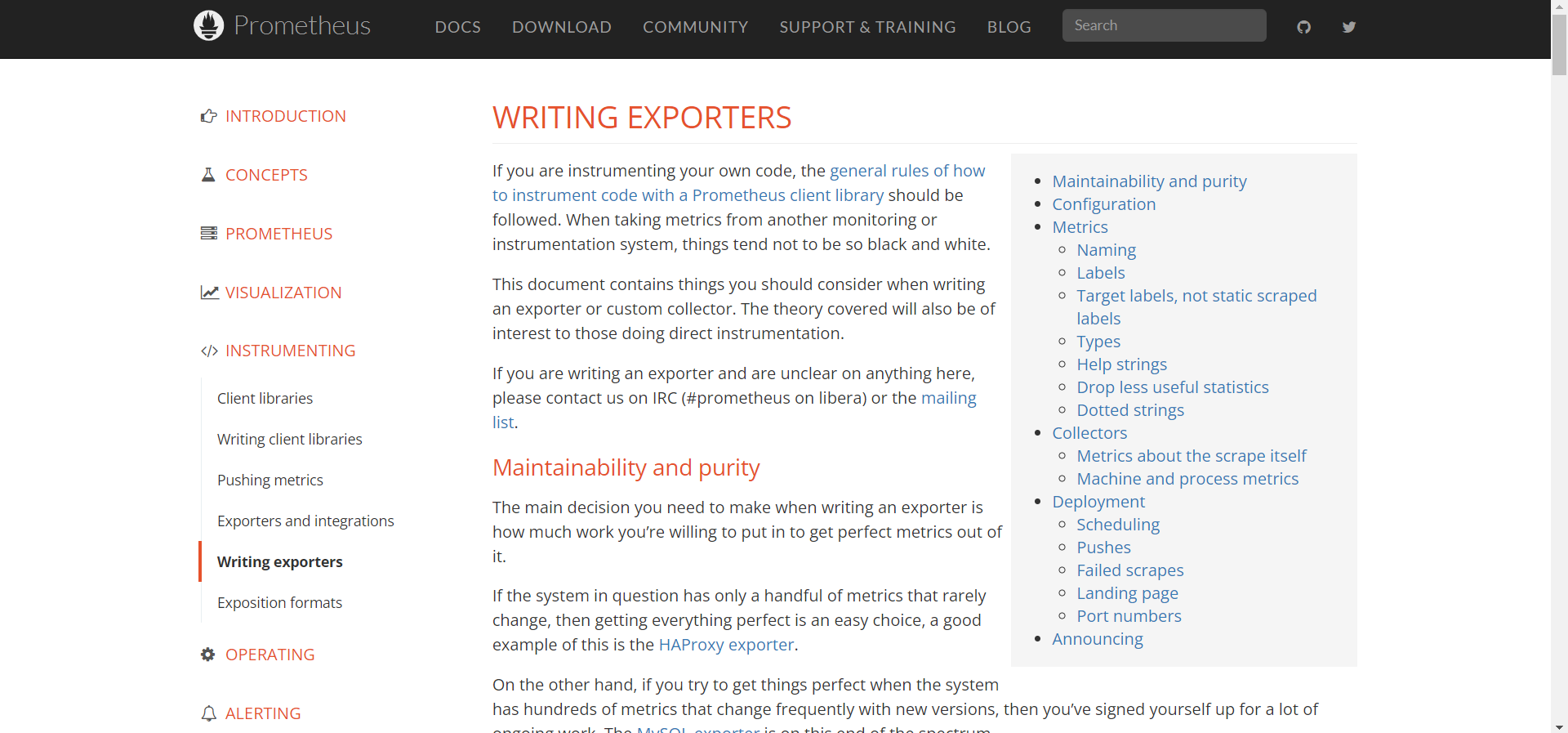Screen dimensions: 1568x733
Task: Open Exposition formats in sidebar
Action: click(x=280, y=602)
